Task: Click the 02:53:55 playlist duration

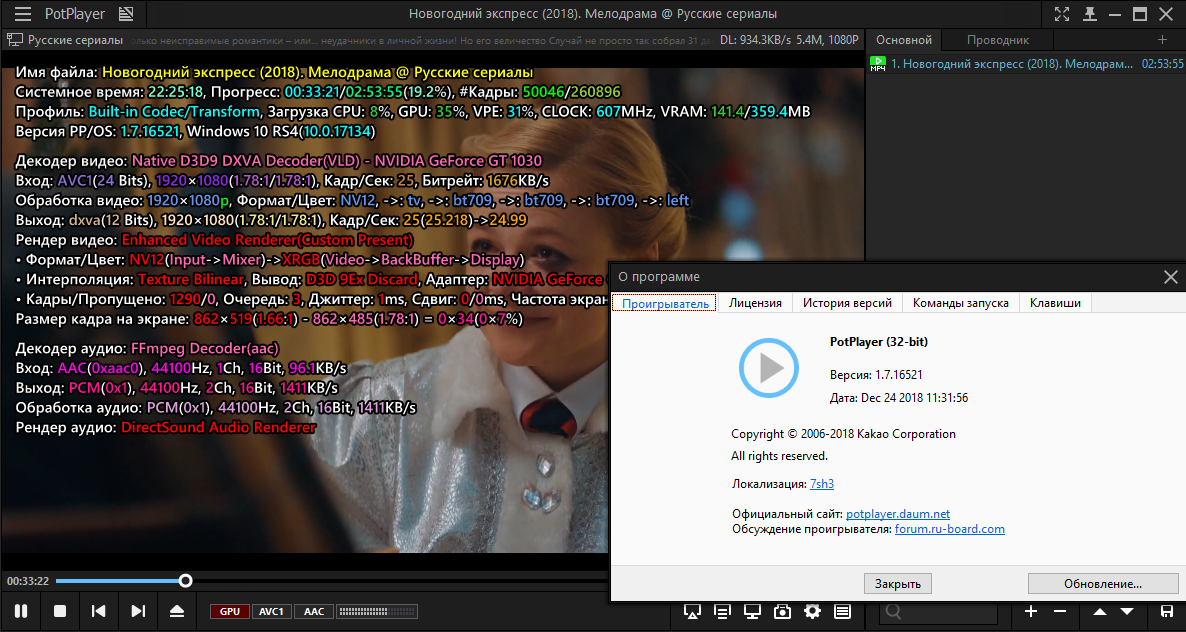Action: pyautogui.click(x=1163, y=64)
